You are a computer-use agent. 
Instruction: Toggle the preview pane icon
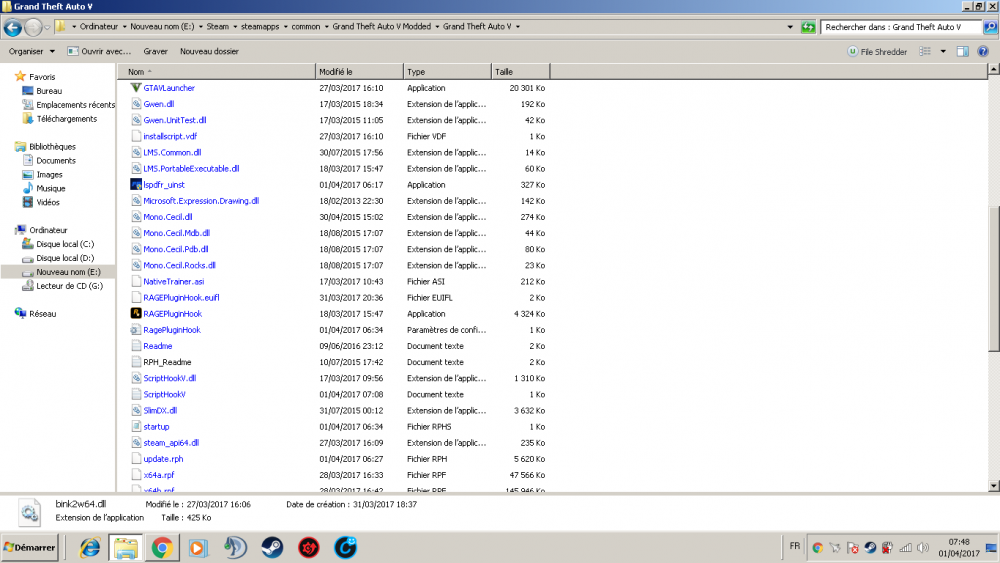pyautogui.click(x=962, y=52)
